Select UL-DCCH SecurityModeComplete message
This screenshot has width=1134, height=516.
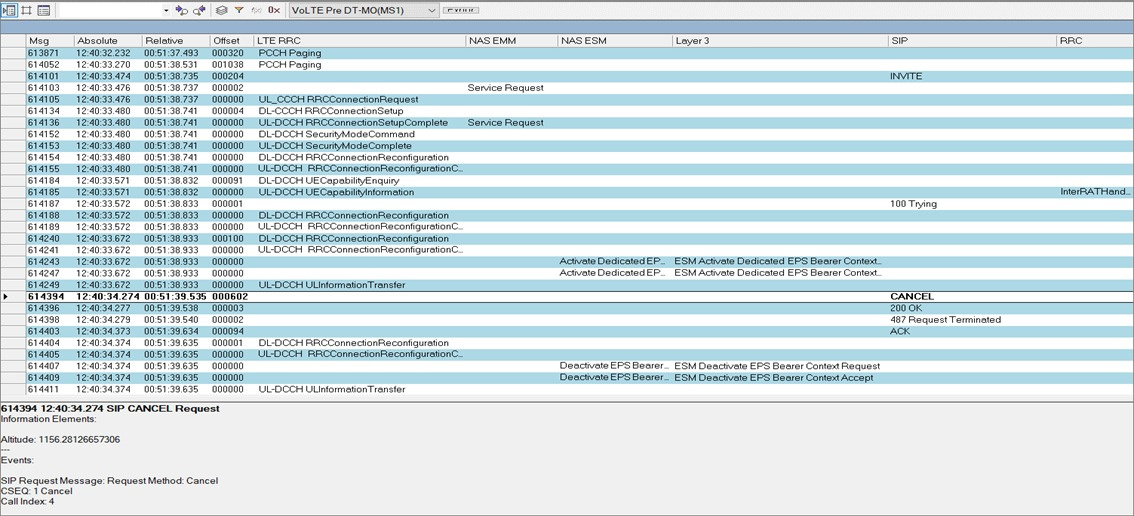(335, 145)
